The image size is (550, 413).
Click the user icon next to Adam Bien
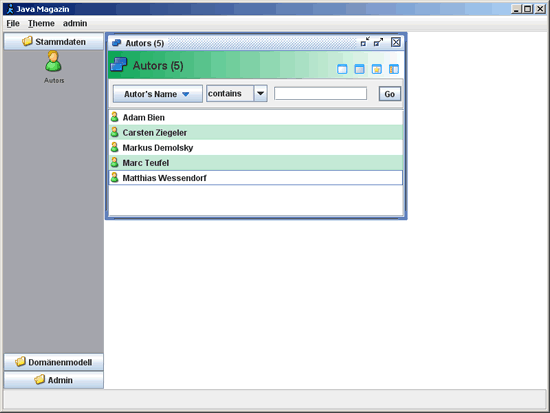click(115, 117)
